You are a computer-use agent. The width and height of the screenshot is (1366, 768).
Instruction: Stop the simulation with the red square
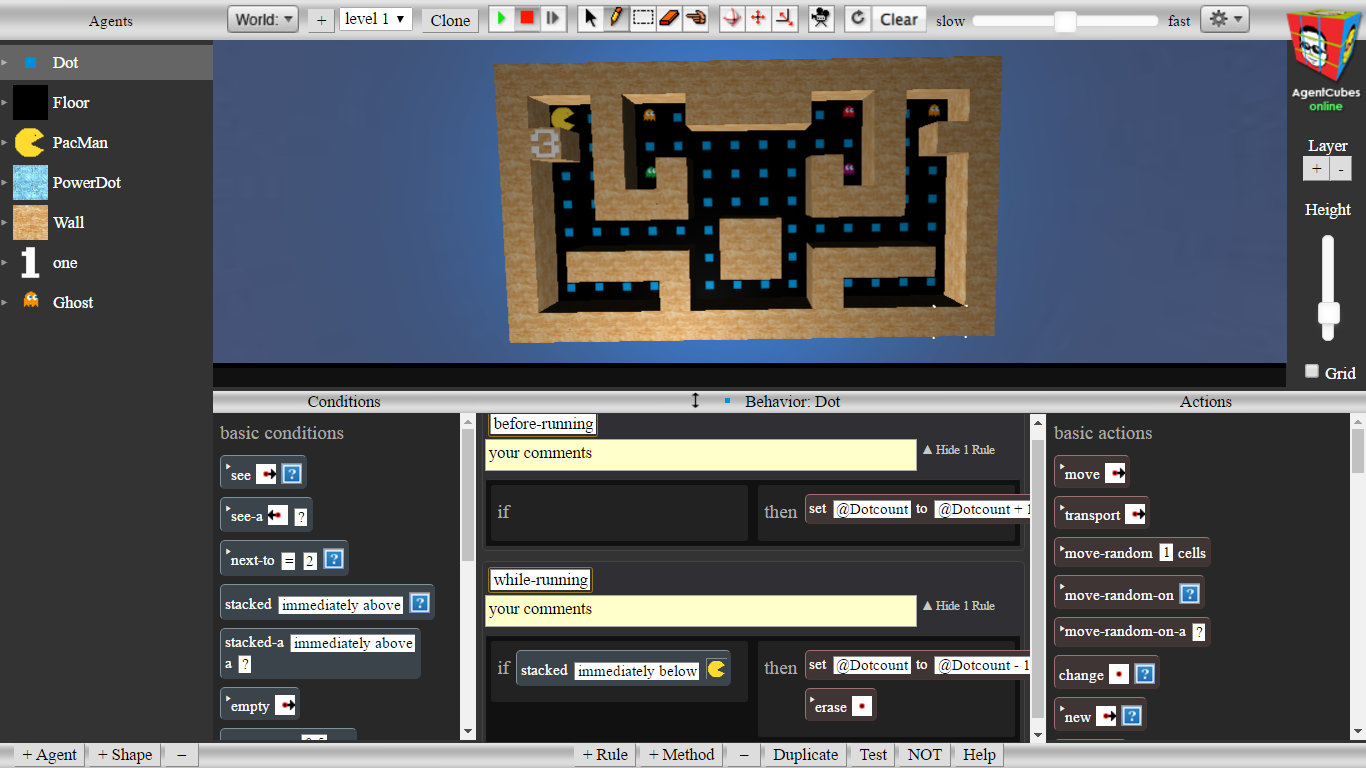(x=527, y=18)
